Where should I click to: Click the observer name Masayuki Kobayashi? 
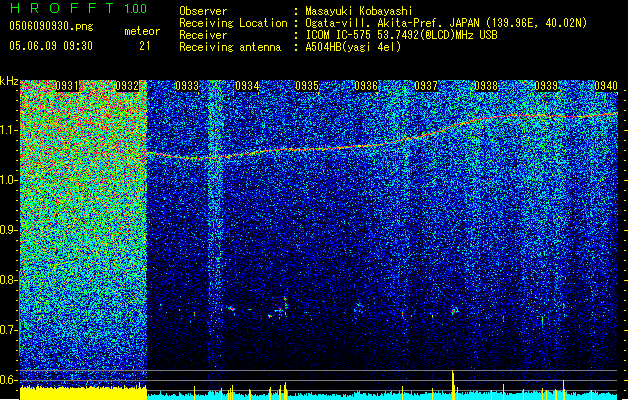(359, 11)
